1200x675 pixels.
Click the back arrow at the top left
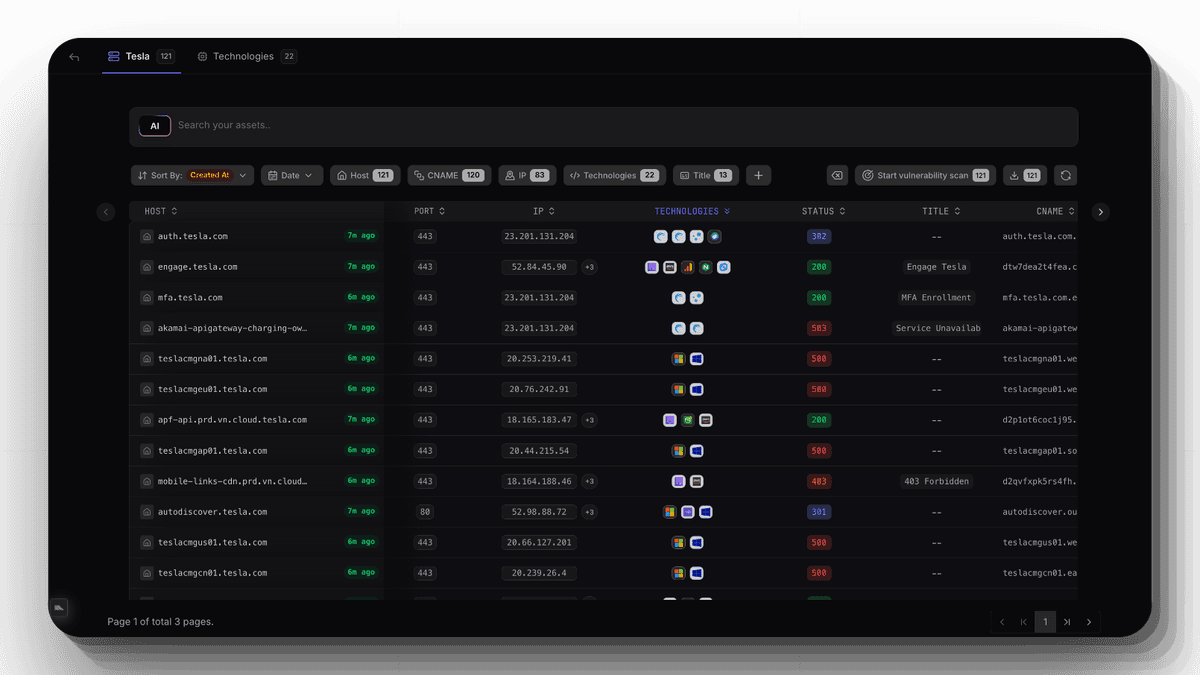tap(73, 56)
